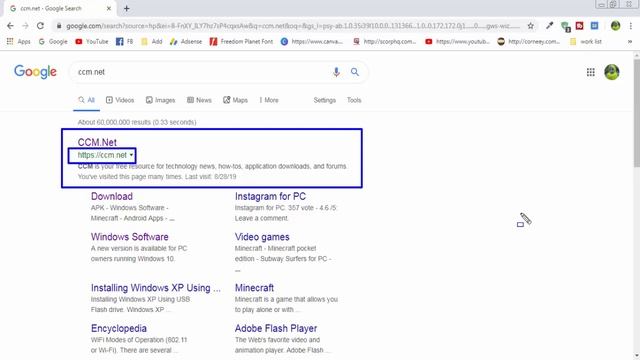Open the Adsense bookmark
640x360 pixels.
click(x=186, y=42)
